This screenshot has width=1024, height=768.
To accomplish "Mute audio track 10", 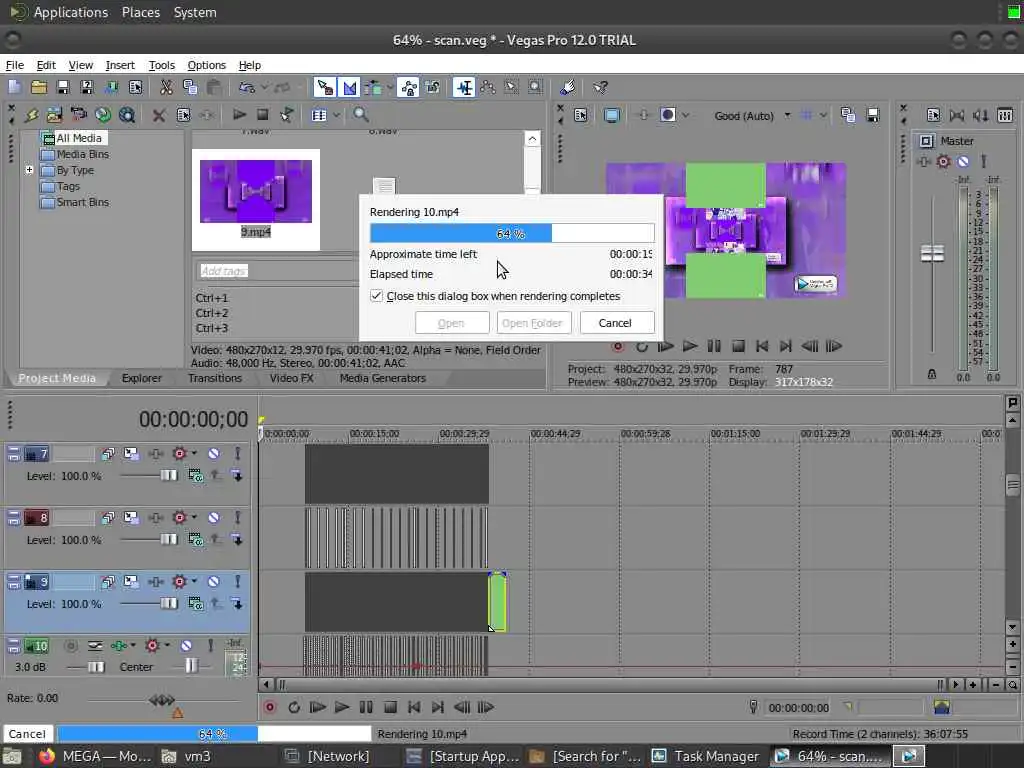I will (186, 646).
